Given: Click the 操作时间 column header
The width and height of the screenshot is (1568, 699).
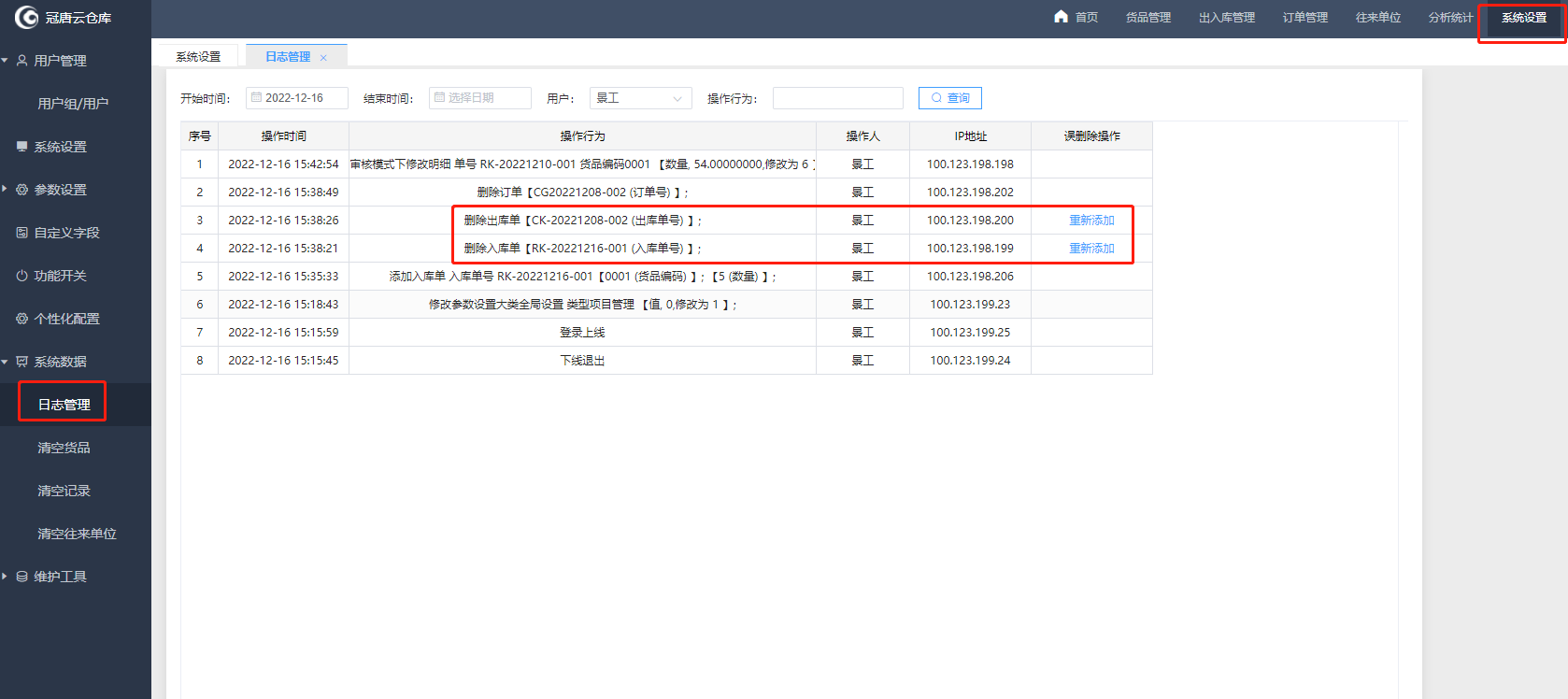Looking at the screenshot, I should click(283, 136).
